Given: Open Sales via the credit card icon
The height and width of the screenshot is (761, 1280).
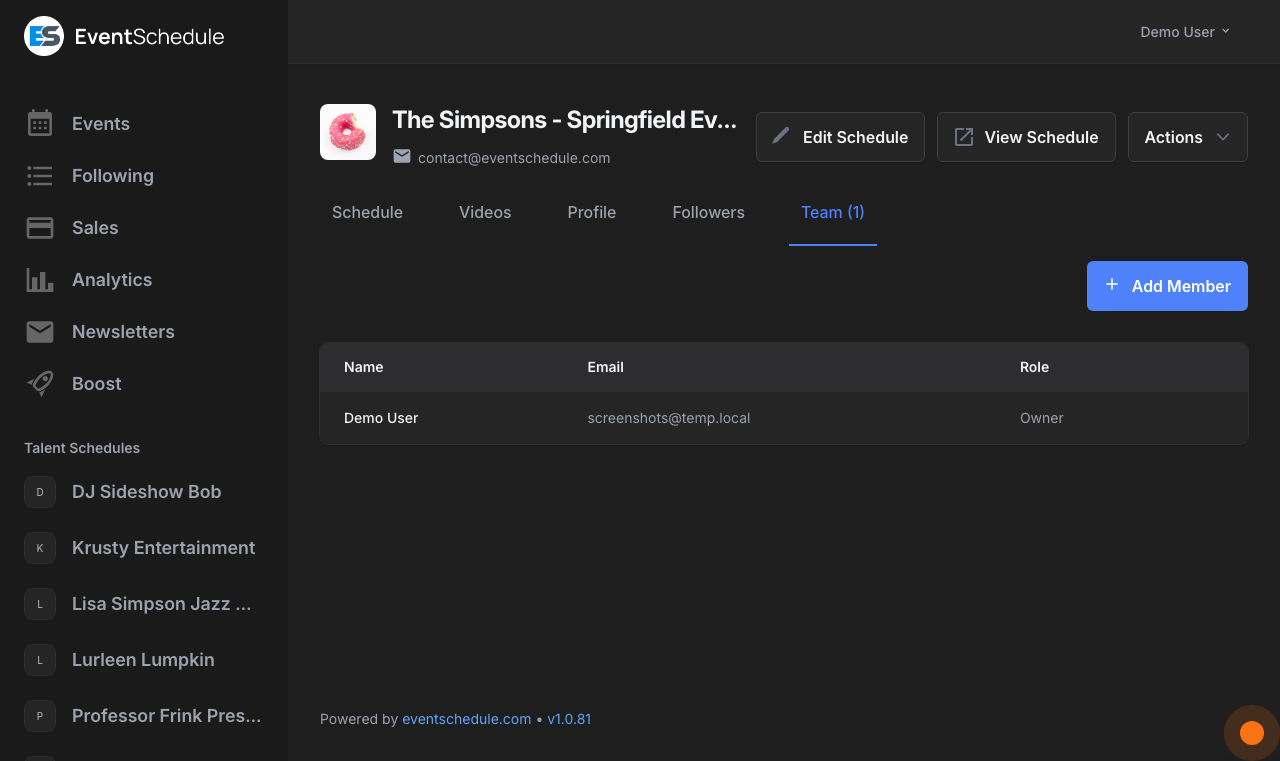Looking at the screenshot, I should click(x=40, y=228).
